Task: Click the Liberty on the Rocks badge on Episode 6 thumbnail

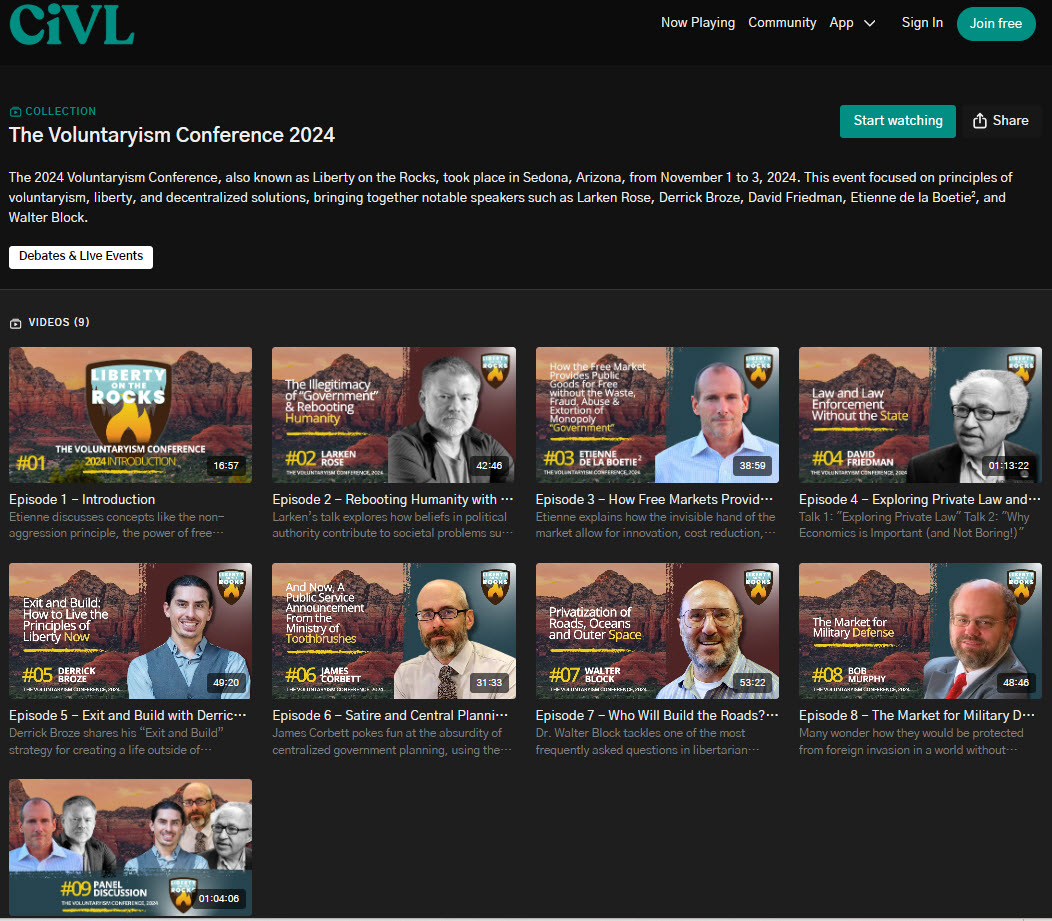Action: 495,587
